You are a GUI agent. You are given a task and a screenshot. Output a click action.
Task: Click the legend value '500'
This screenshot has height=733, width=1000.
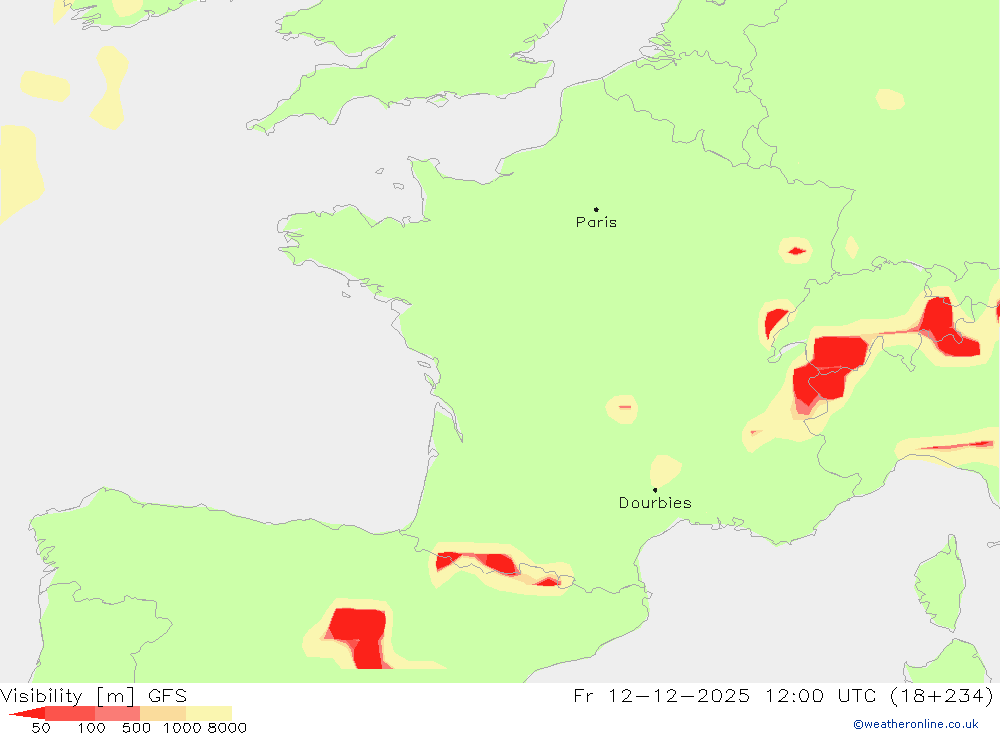pyautogui.click(x=136, y=728)
